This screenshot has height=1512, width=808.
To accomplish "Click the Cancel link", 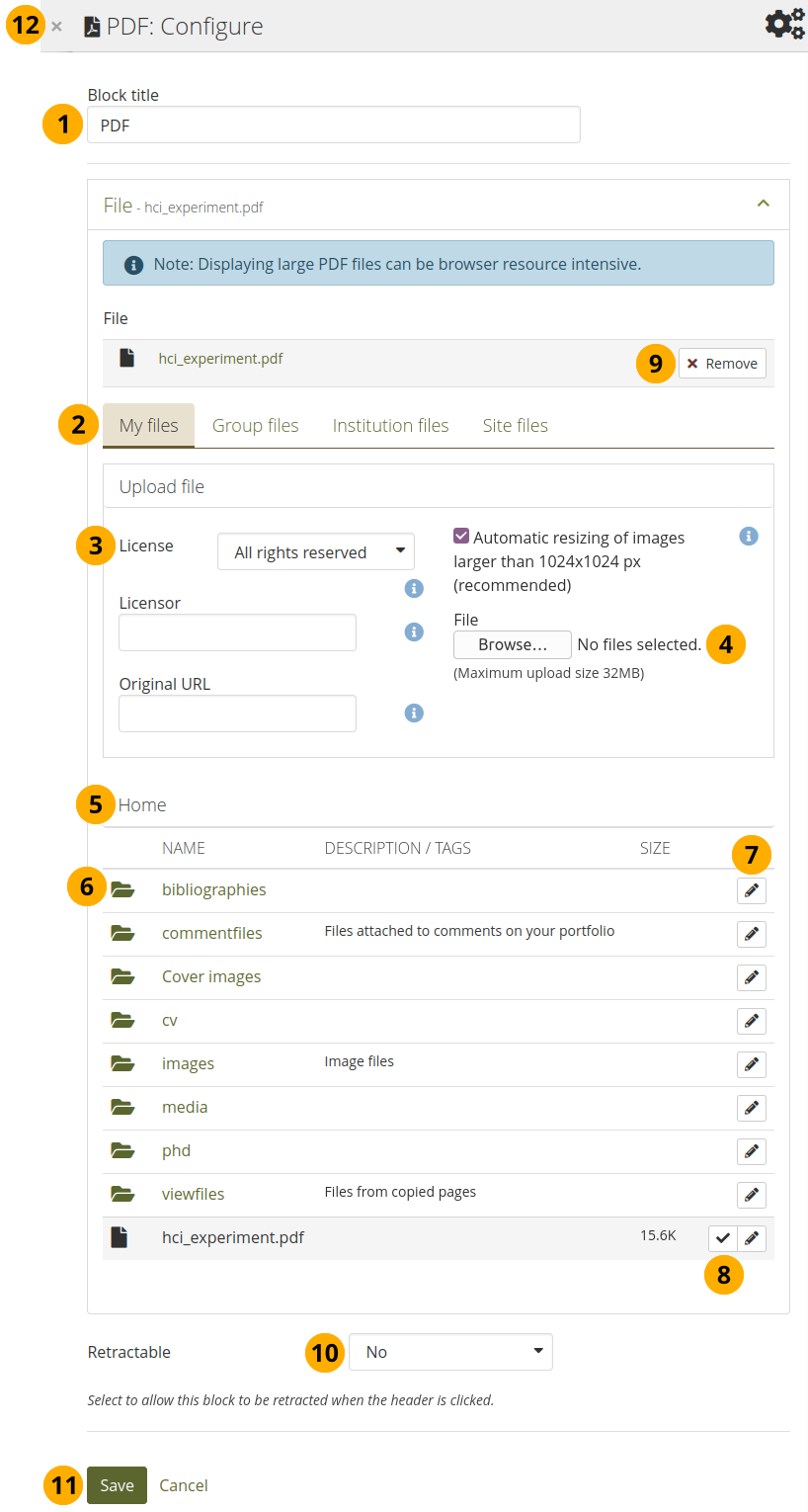I will (x=184, y=1485).
